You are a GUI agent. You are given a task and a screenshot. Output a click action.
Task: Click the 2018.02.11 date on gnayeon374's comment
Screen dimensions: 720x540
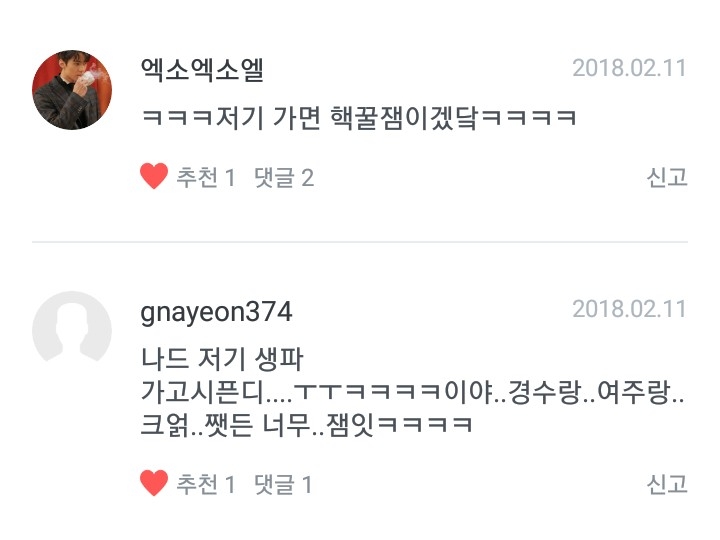(x=630, y=309)
